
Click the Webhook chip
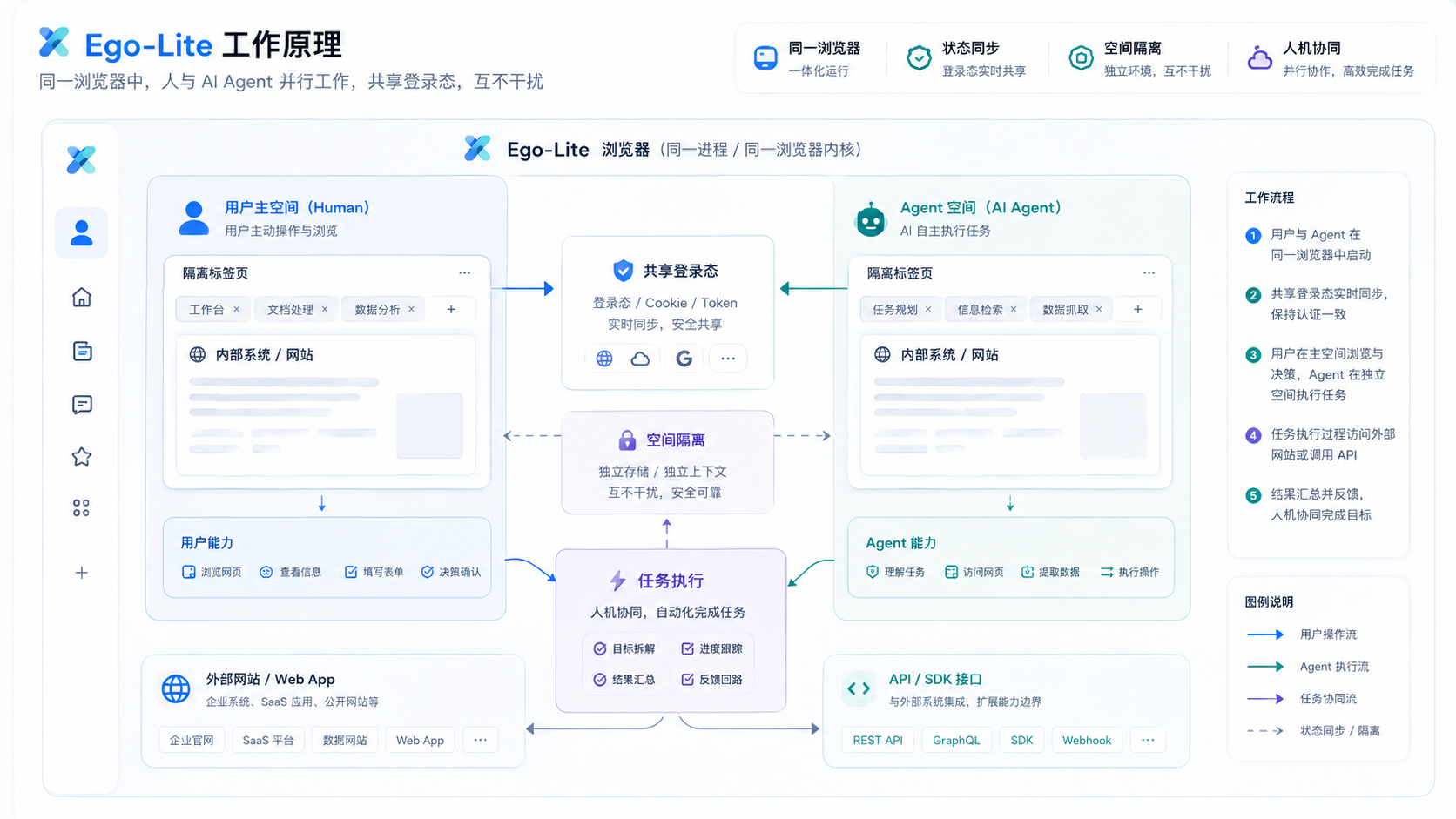pos(1087,740)
